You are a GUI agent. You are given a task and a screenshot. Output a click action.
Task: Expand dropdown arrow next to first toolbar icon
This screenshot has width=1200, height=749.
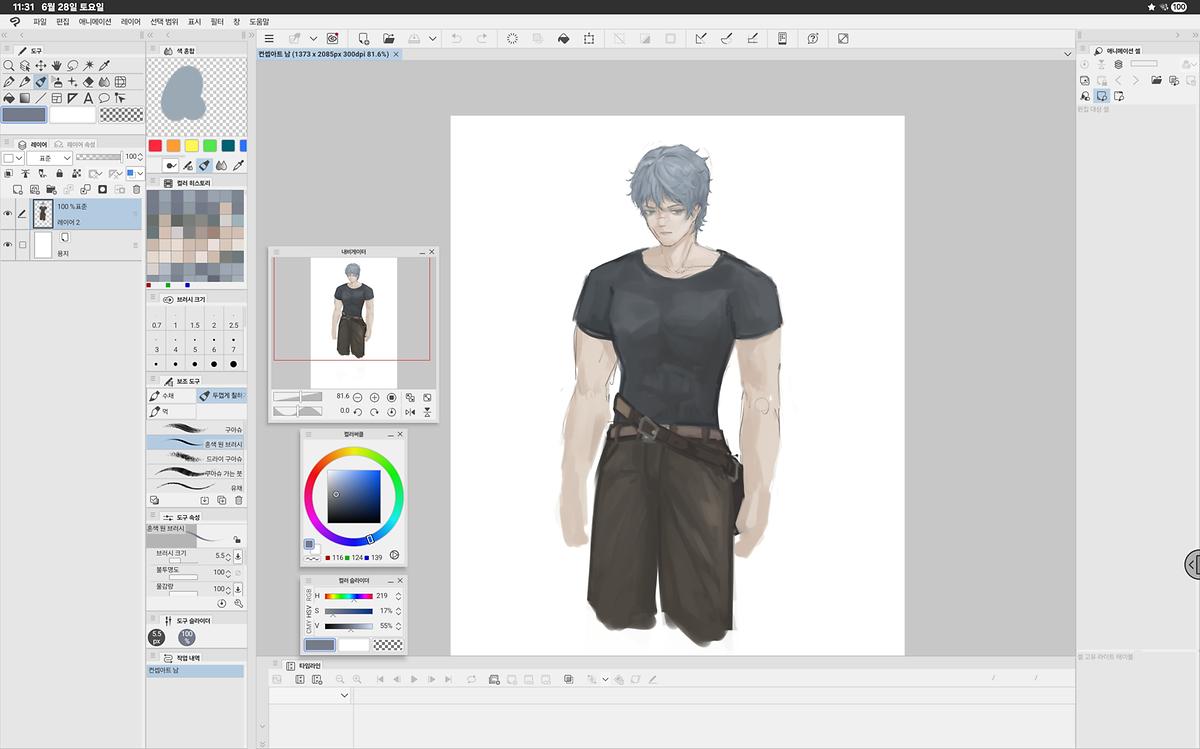(313, 38)
